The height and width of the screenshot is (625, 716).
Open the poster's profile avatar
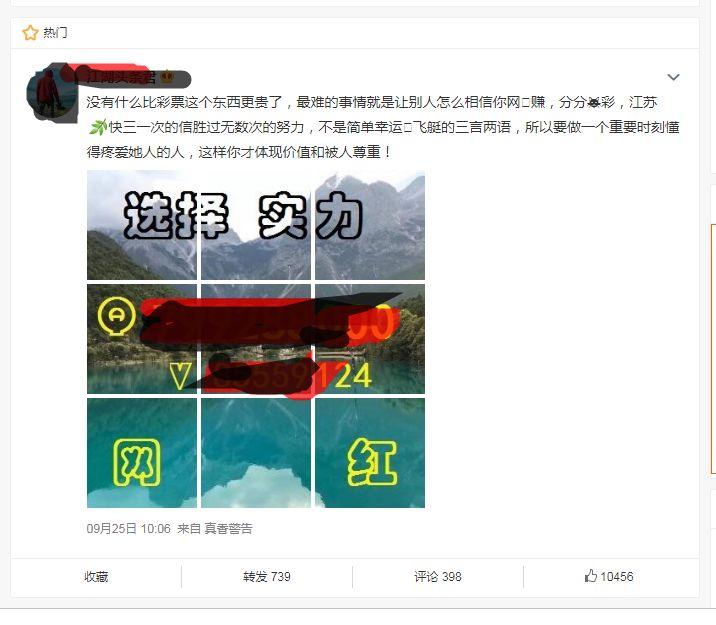click(52, 93)
